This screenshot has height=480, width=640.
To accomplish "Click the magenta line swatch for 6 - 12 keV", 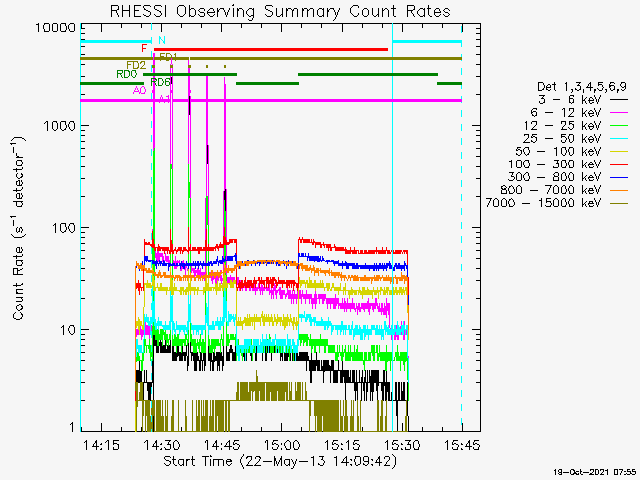I will click(x=619, y=113).
